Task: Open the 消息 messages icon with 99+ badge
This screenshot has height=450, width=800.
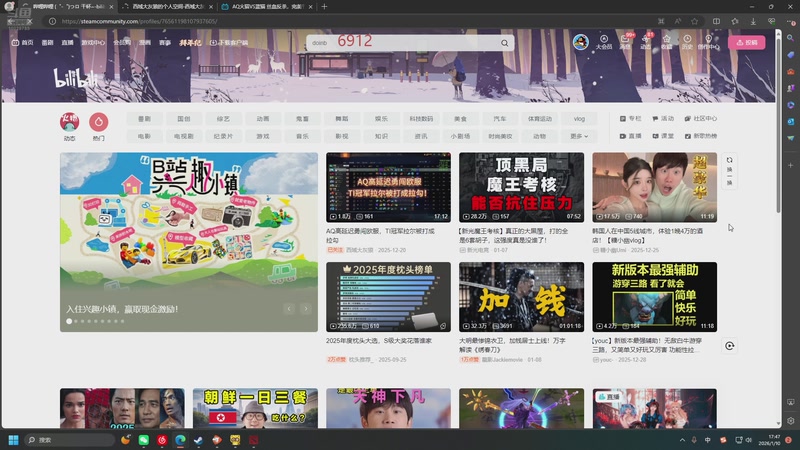Action: click(x=626, y=42)
